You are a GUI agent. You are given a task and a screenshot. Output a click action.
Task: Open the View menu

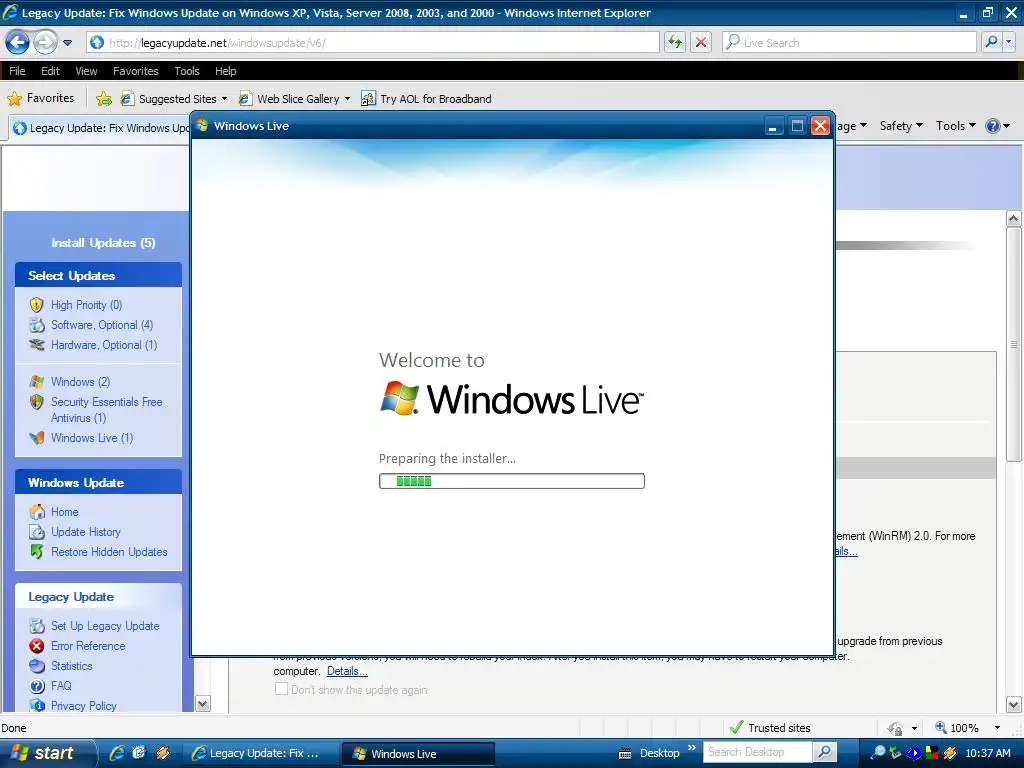86,71
